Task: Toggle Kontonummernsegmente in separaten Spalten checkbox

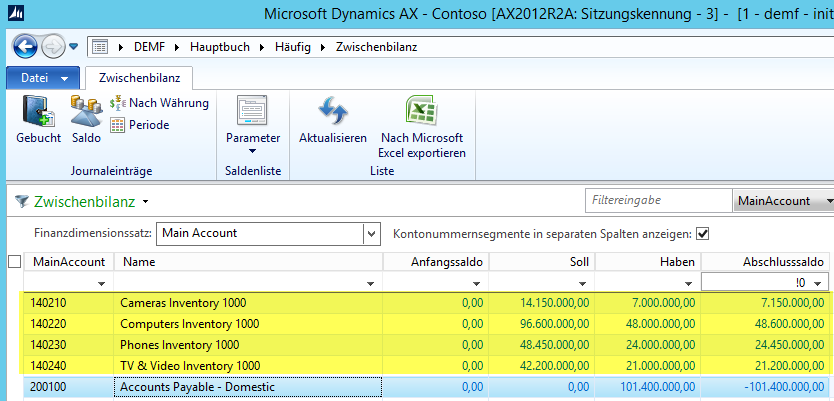Action: (702, 233)
